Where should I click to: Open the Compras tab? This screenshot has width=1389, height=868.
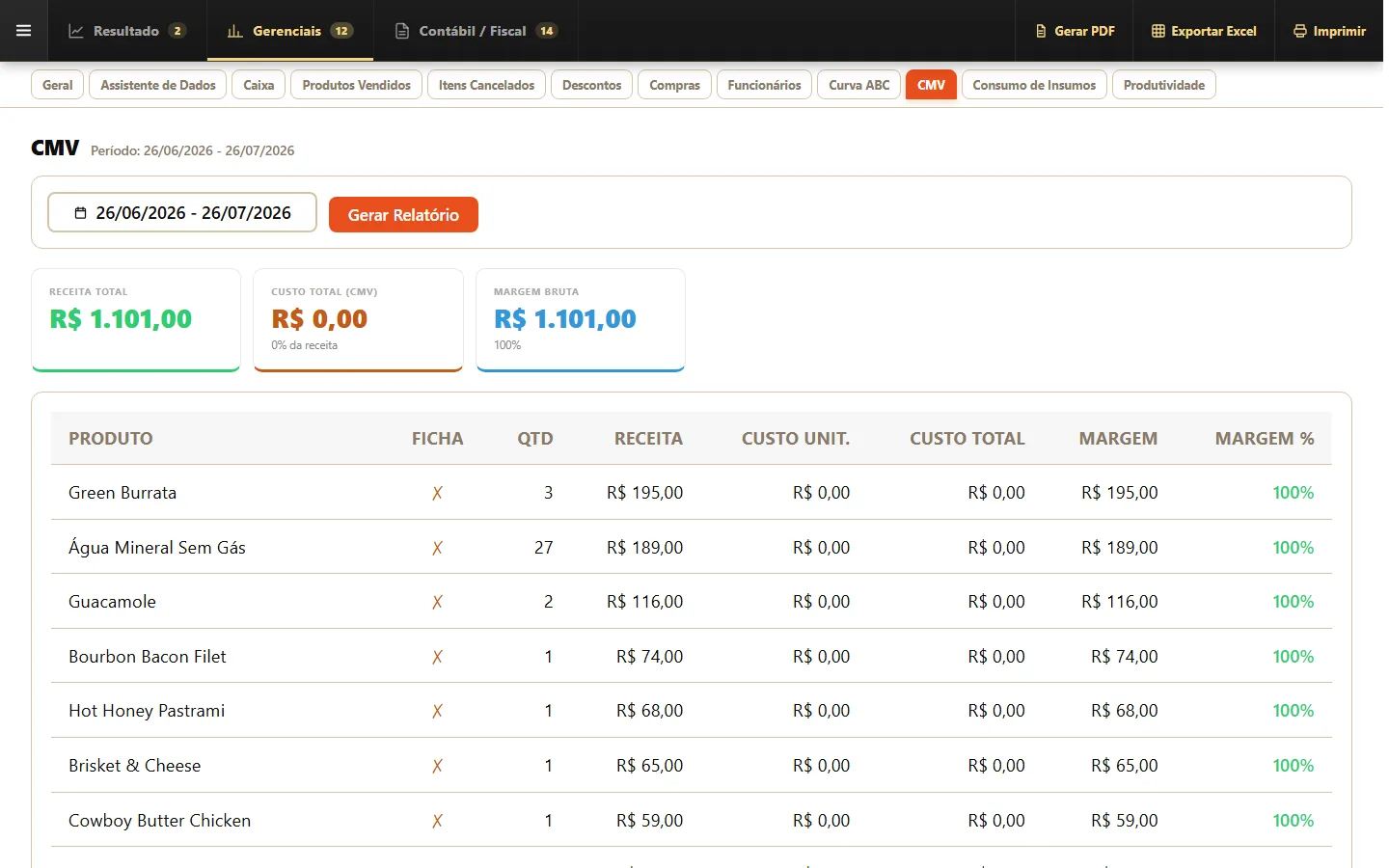(x=675, y=85)
